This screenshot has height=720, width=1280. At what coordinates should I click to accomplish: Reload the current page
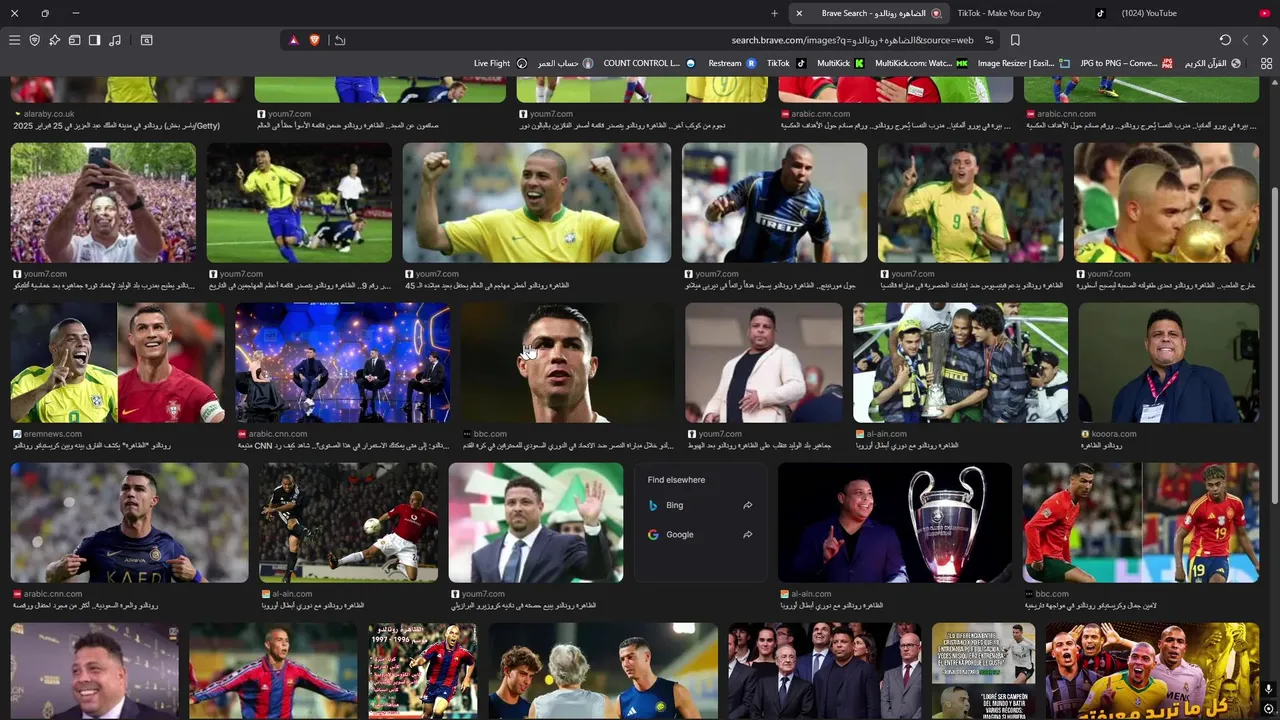pos(1225,40)
